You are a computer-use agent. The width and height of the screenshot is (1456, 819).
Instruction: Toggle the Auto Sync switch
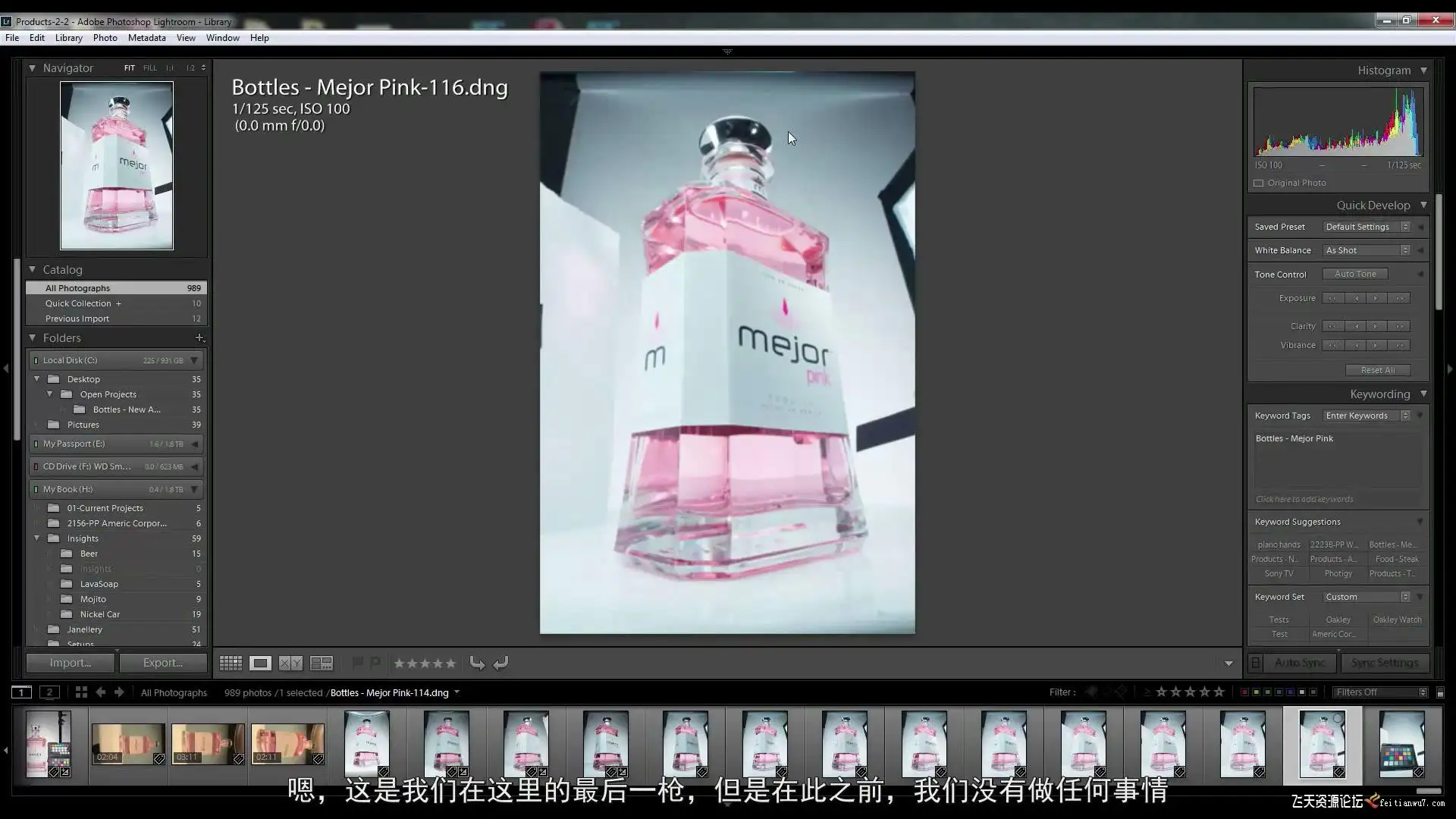[1255, 663]
